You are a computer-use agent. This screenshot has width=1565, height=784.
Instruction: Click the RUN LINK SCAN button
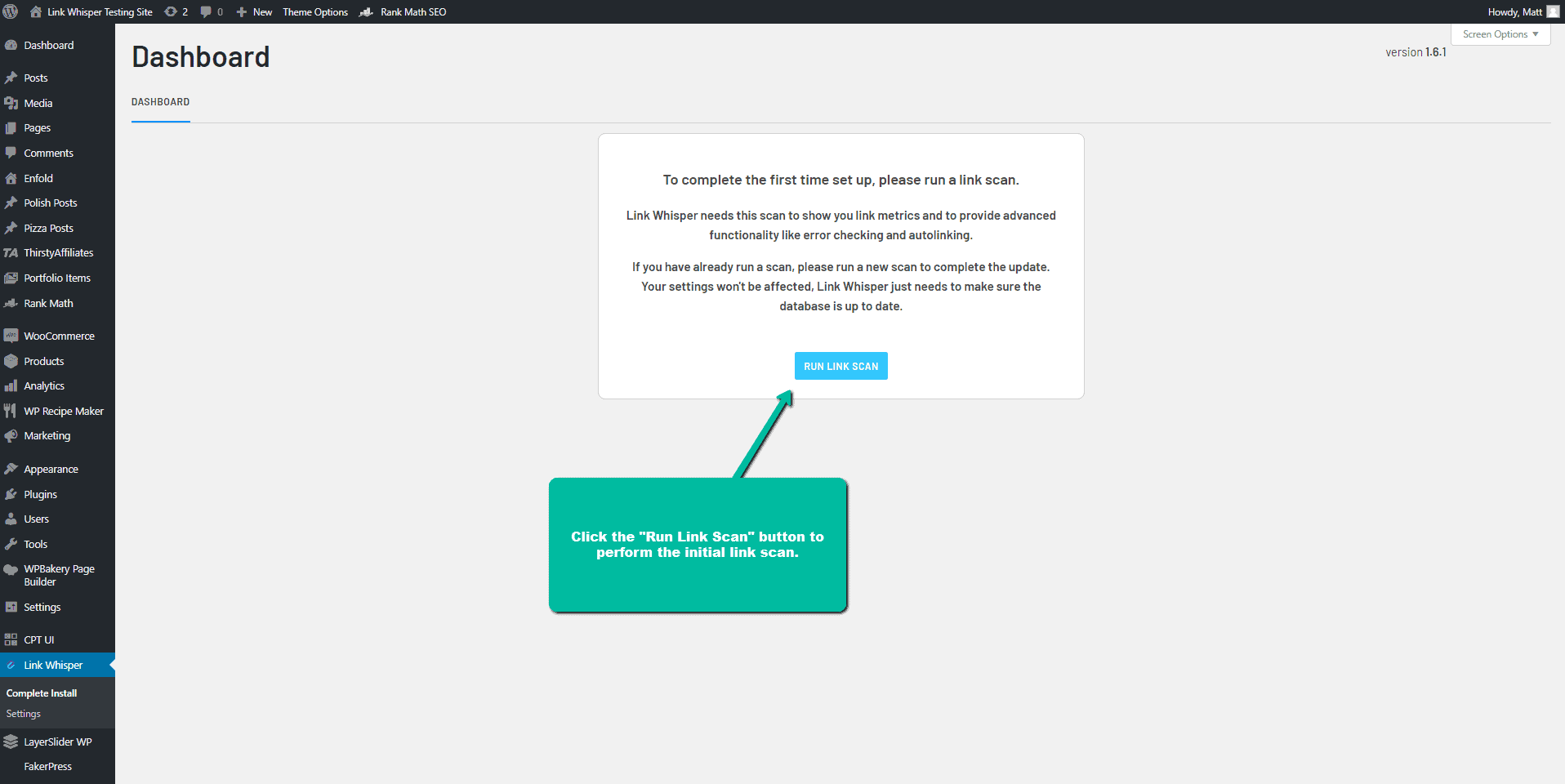840,365
